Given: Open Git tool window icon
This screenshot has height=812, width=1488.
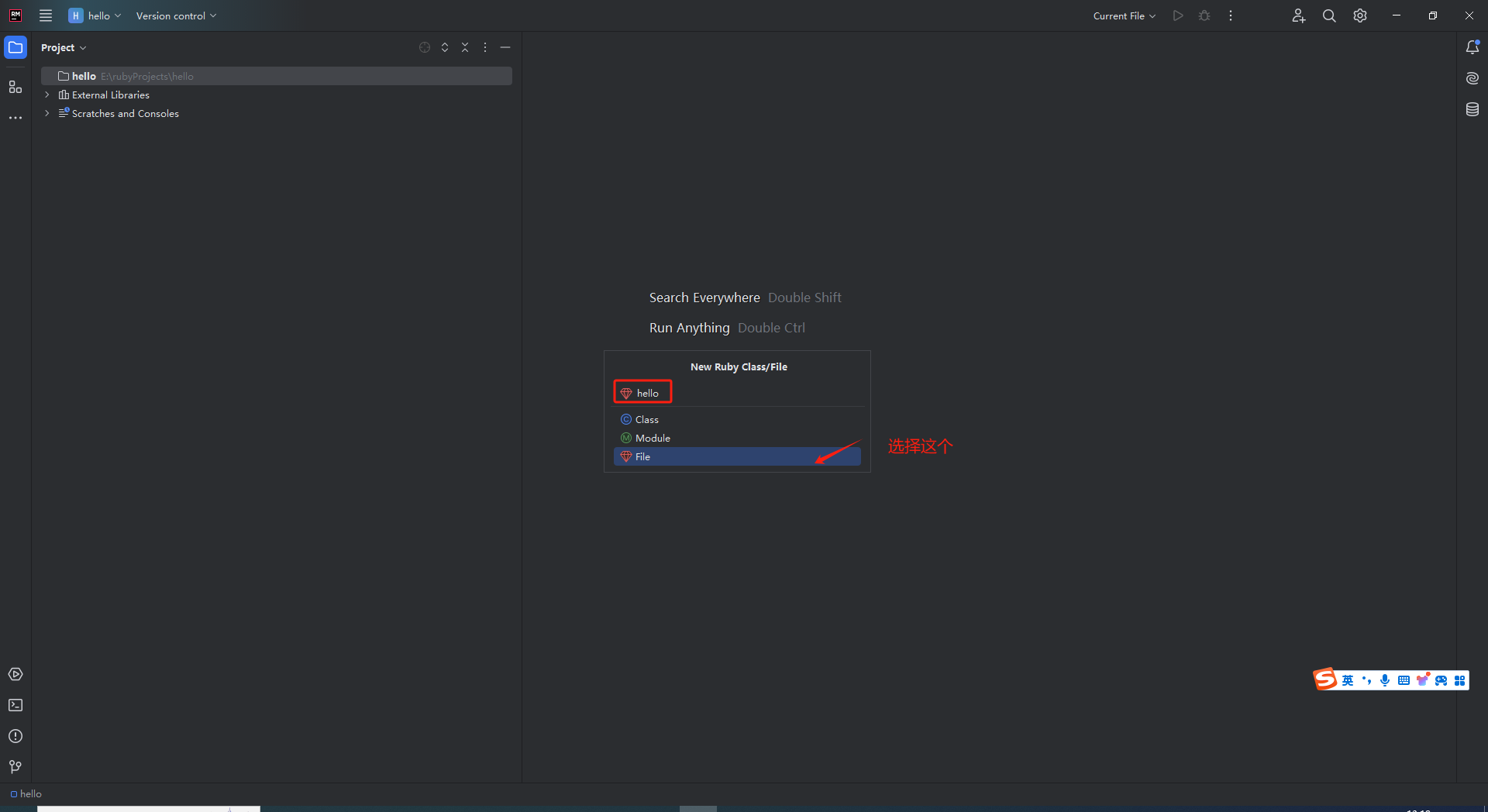Looking at the screenshot, I should point(15,767).
